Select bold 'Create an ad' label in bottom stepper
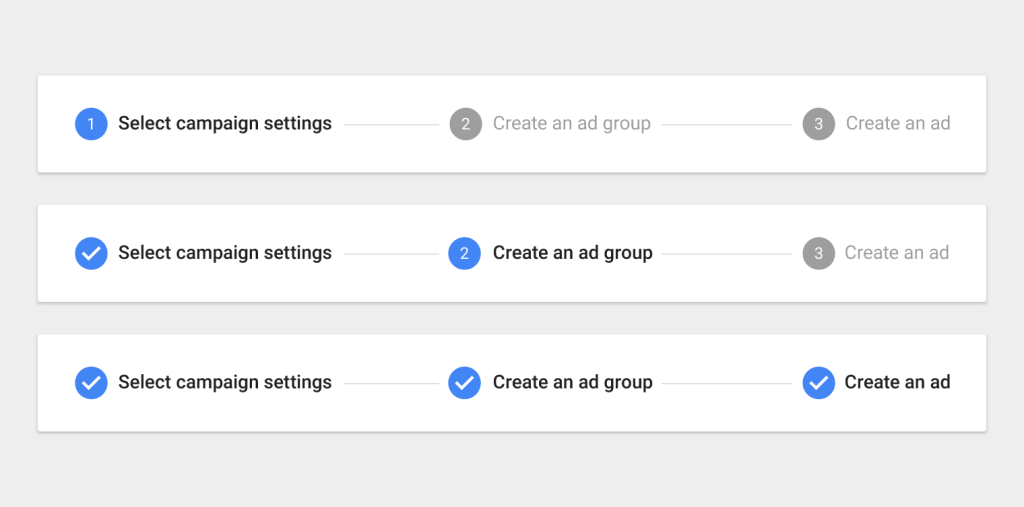Viewport: 1024px width, 507px height. pyautogui.click(x=897, y=382)
